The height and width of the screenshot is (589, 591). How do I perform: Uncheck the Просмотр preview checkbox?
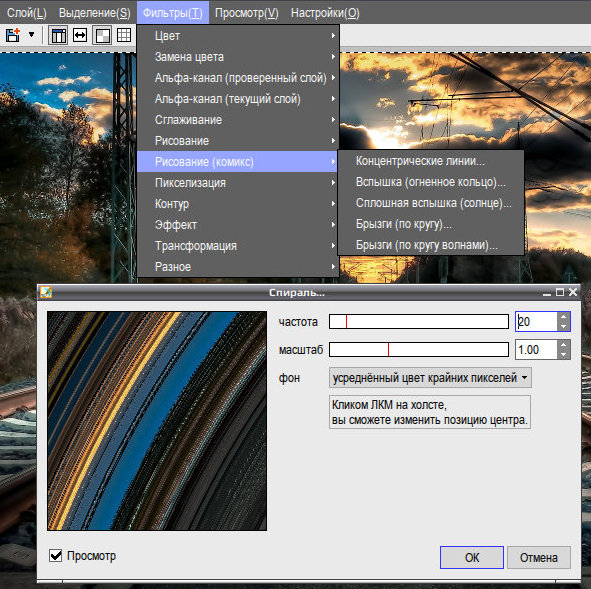(x=56, y=555)
